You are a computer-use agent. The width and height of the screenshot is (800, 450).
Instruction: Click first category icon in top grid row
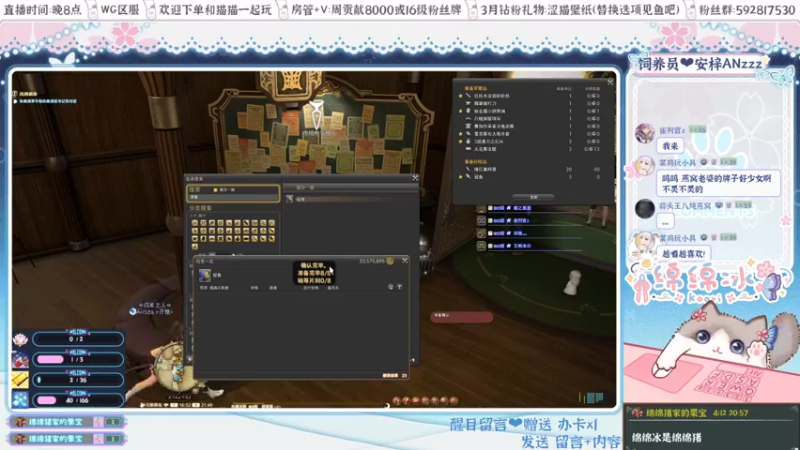pyautogui.click(x=195, y=223)
